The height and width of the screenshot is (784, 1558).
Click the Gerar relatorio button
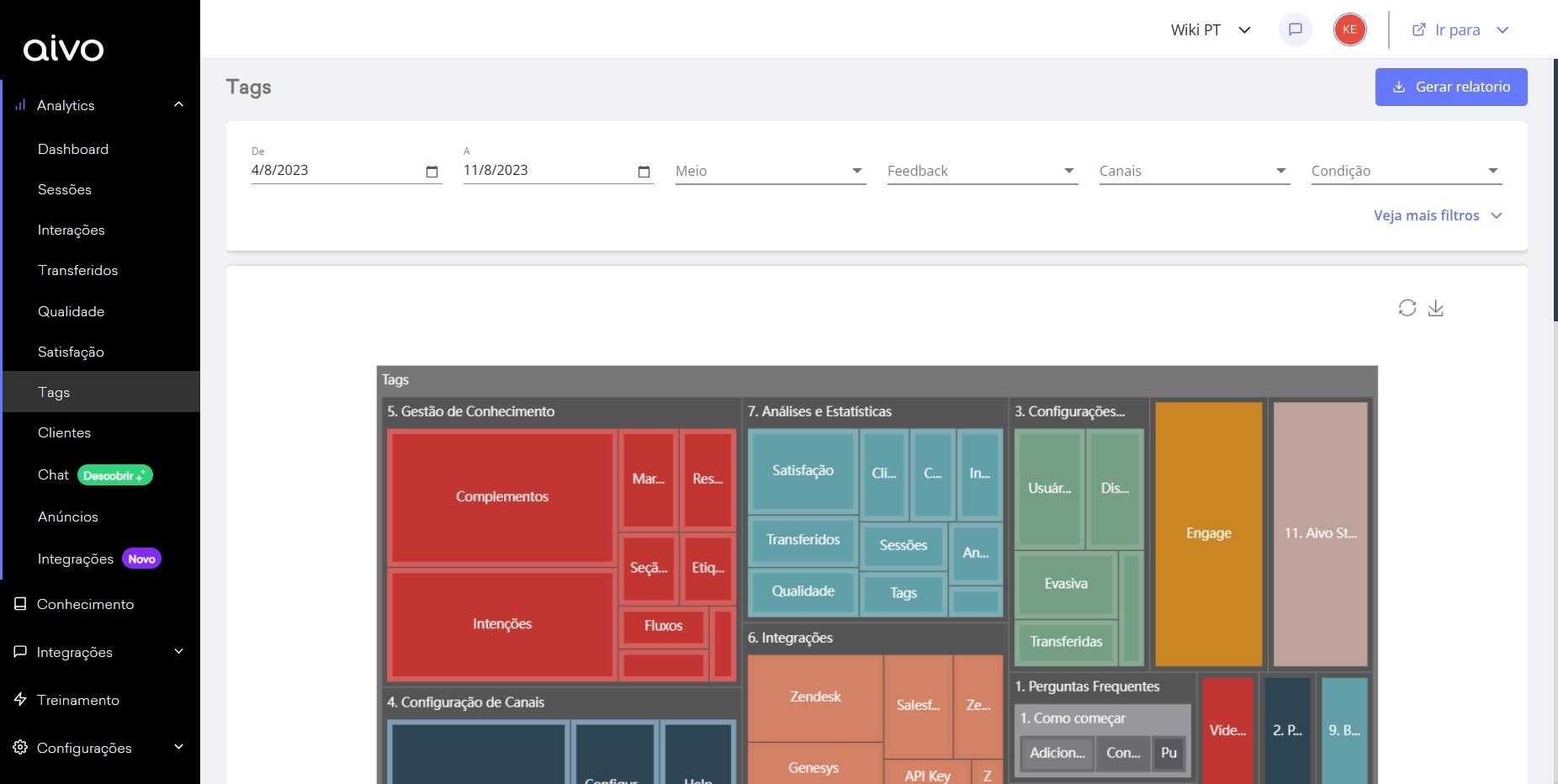(x=1450, y=87)
